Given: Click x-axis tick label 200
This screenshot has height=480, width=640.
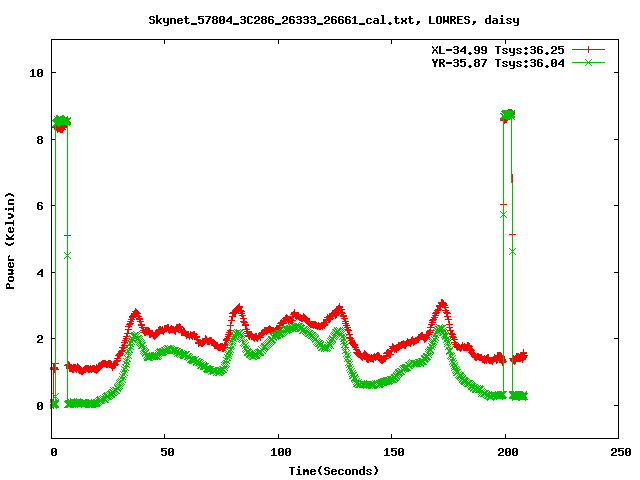Looking at the screenshot, I should [508, 452].
